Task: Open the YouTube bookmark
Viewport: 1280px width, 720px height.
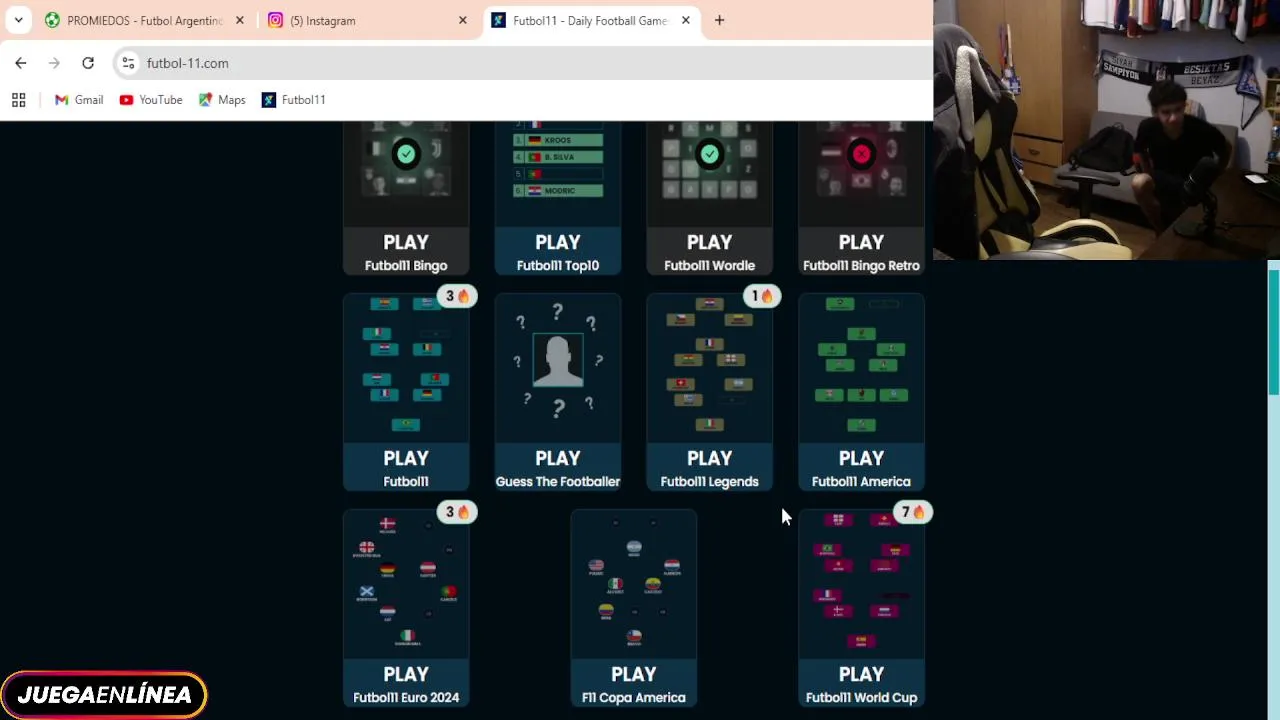Action: tap(151, 100)
